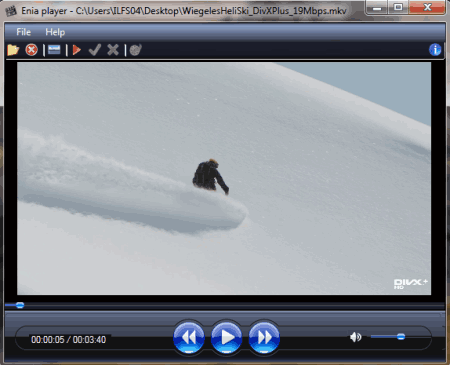Click the red circle X close-file icon
450x365 pixels.
31,50
